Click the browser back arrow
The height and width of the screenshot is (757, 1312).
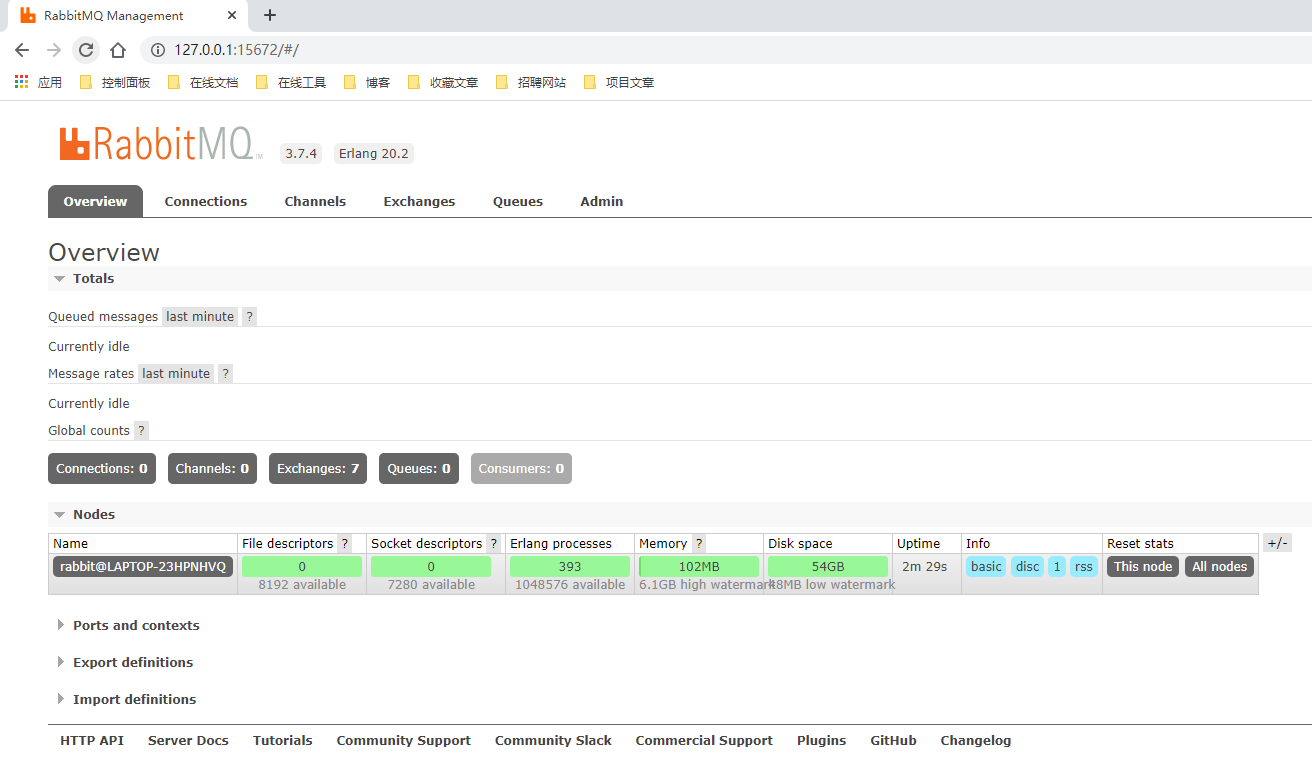[x=22, y=50]
